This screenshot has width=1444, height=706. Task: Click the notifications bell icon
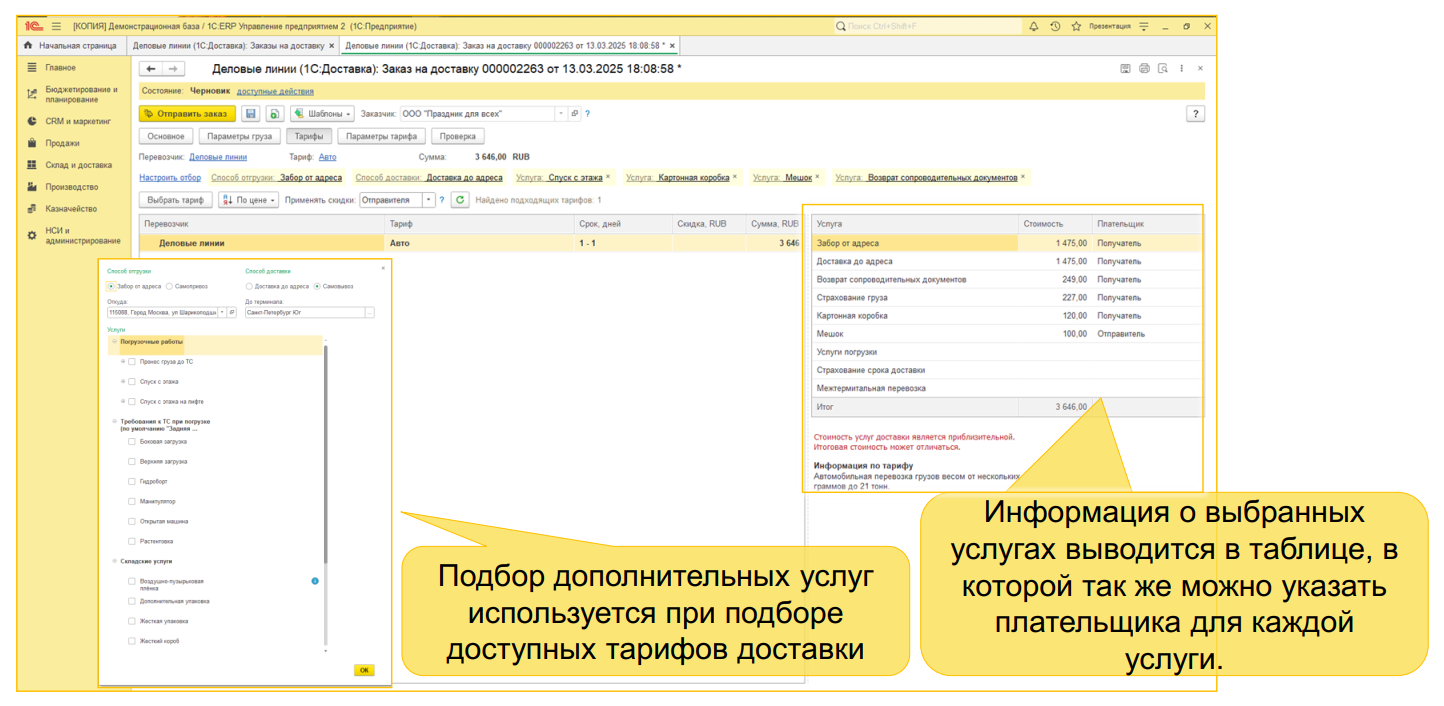click(1034, 27)
